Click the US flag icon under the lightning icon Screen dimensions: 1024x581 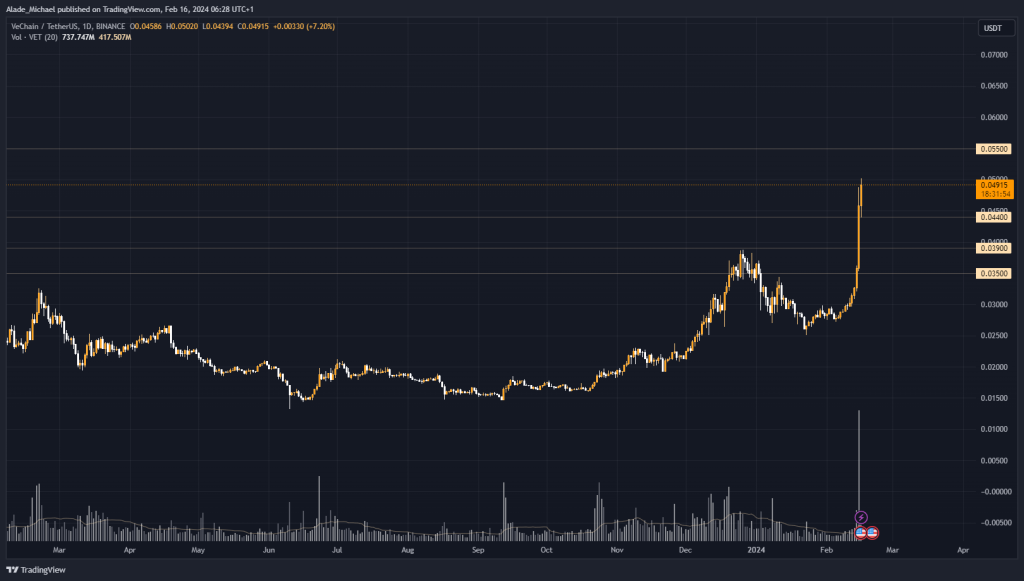[861, 533]
